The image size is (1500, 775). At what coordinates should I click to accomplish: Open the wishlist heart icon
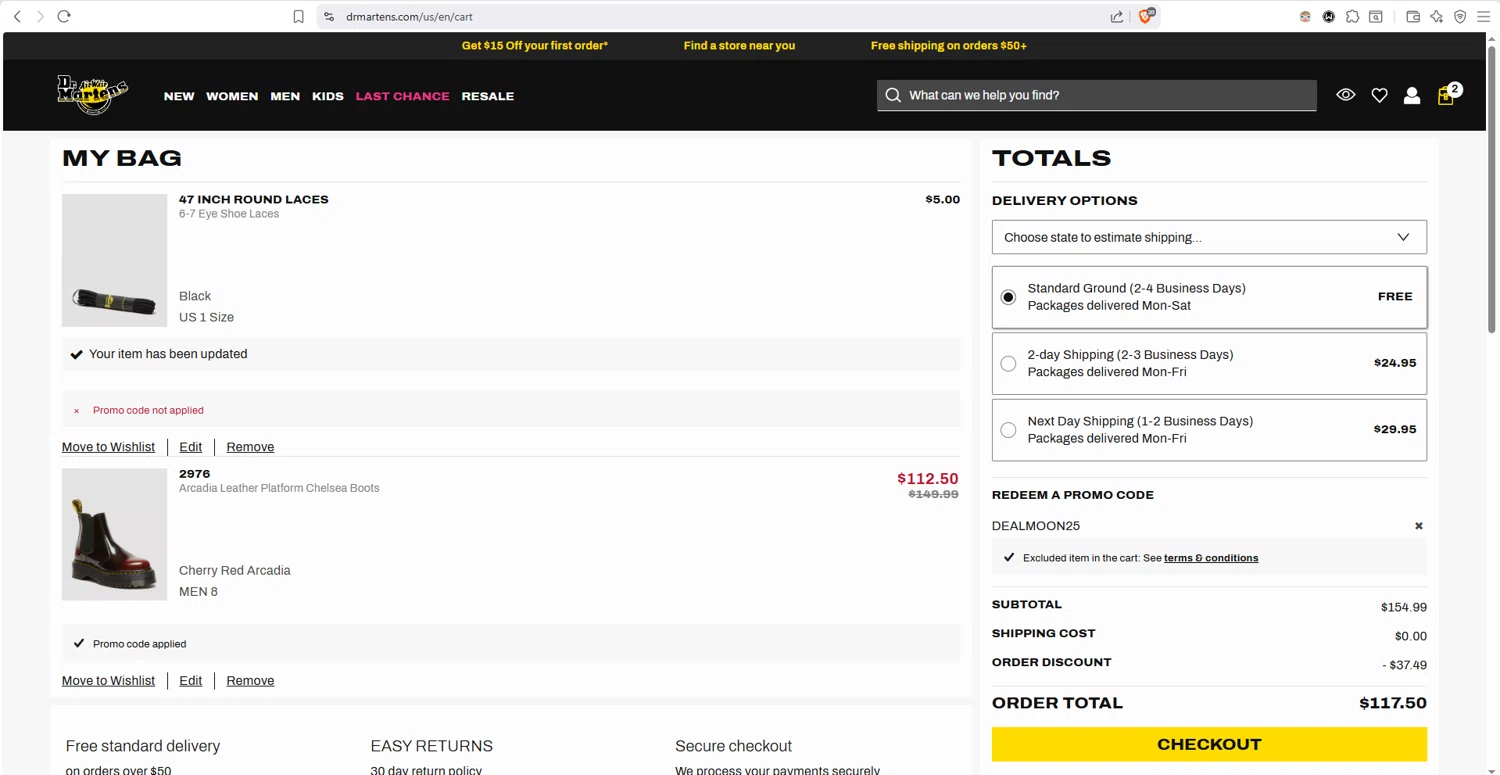1379,95
